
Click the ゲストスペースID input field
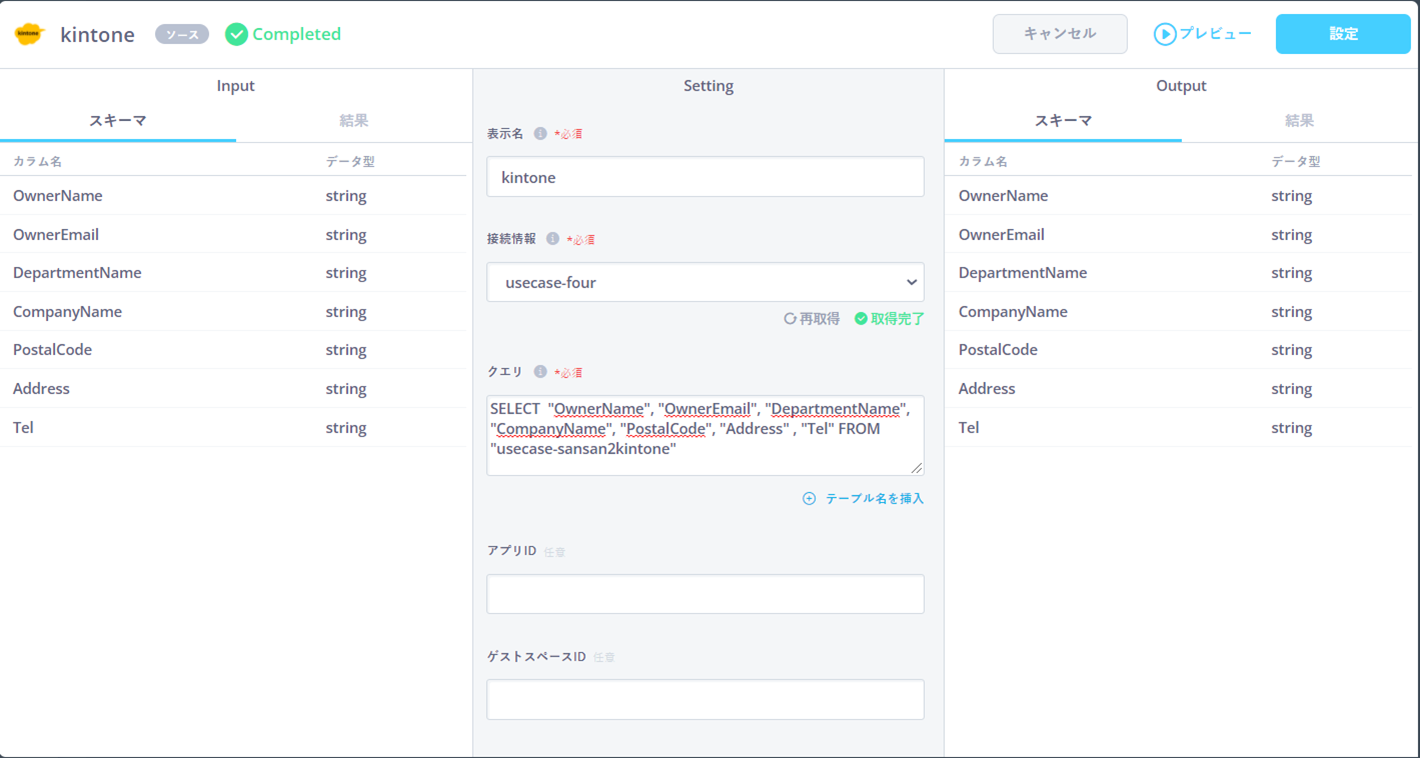tap(705, 700)
